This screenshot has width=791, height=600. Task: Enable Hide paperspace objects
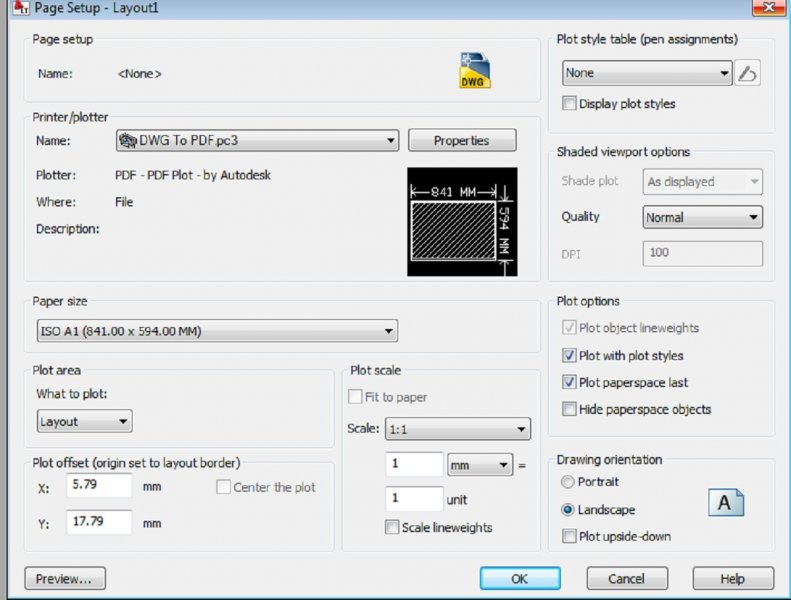coord(569,409)
